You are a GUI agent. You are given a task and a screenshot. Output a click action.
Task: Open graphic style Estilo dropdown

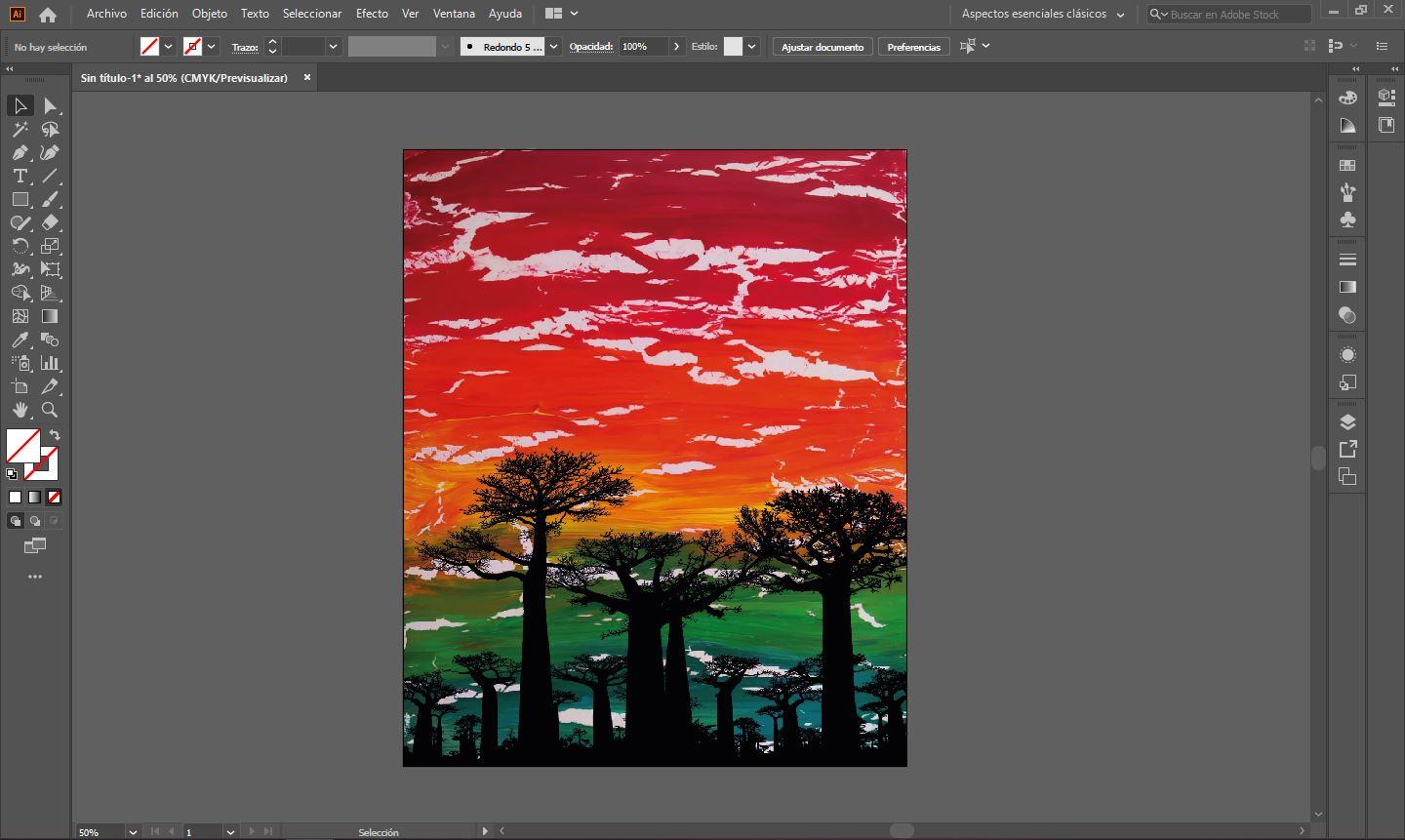pos(751,46)
